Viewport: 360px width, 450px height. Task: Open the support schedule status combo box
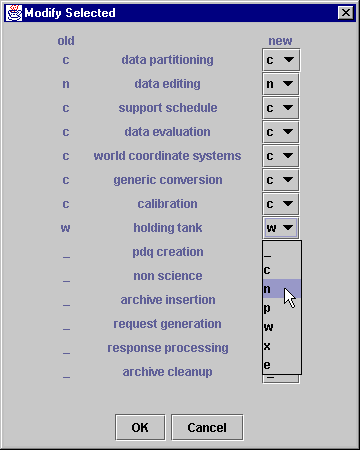pos(280,108)
